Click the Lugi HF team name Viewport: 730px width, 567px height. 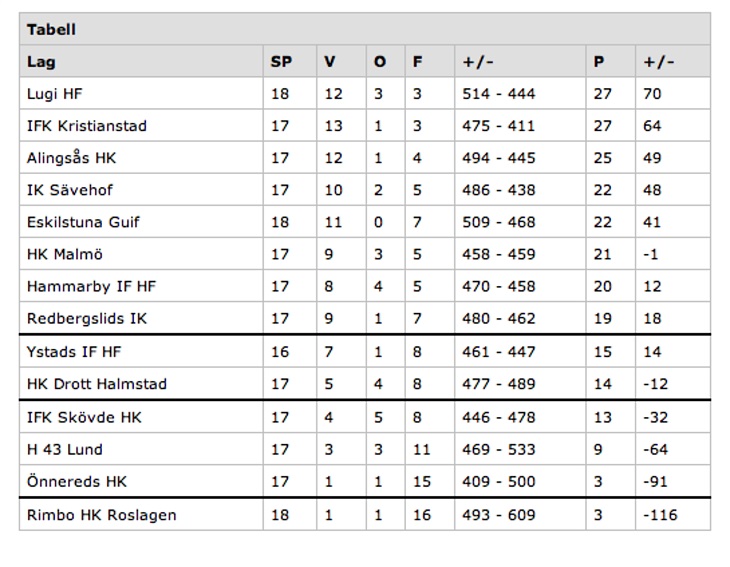click(55, 94)
